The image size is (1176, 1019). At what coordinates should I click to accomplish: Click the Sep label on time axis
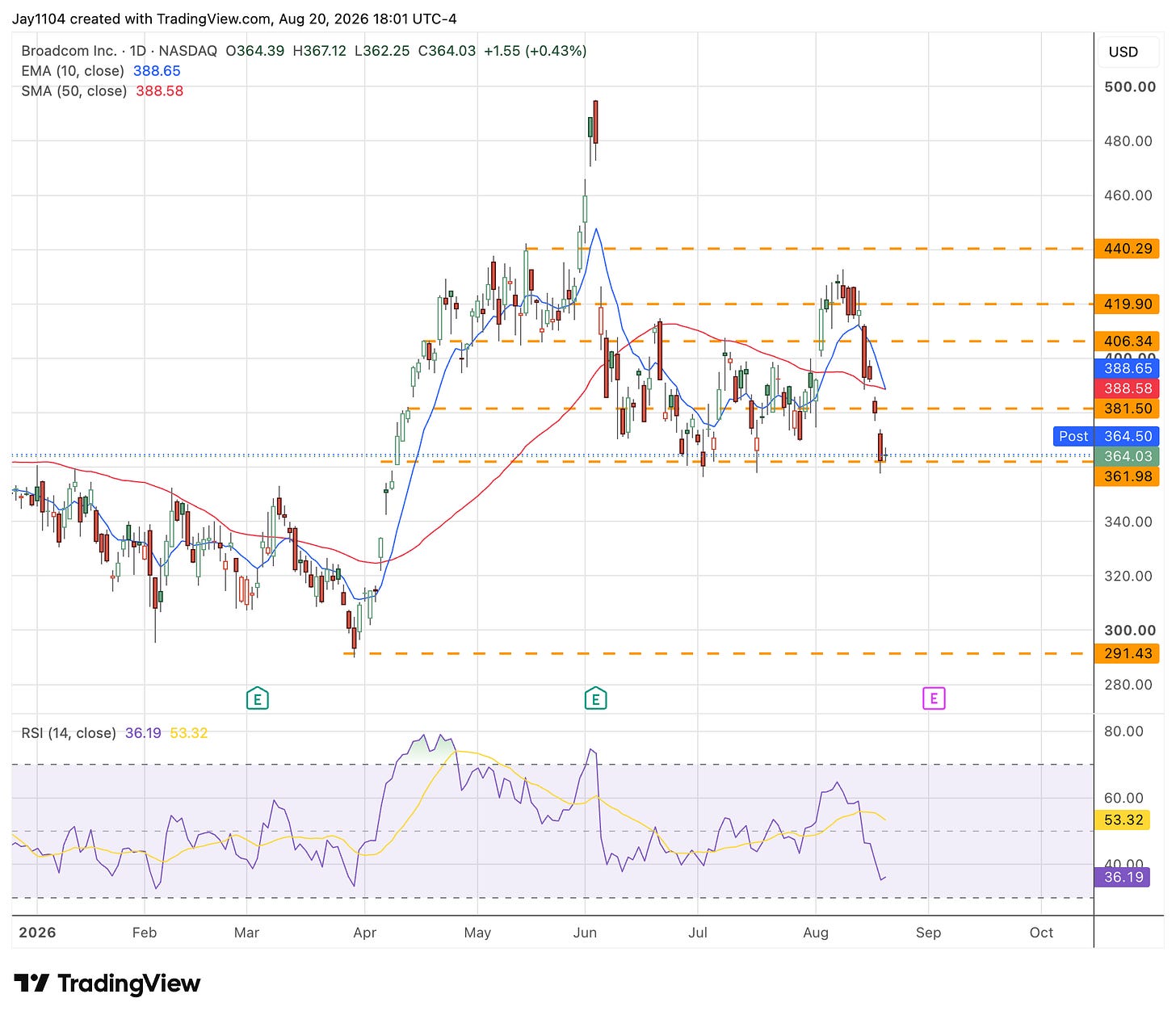pos(928,933)
